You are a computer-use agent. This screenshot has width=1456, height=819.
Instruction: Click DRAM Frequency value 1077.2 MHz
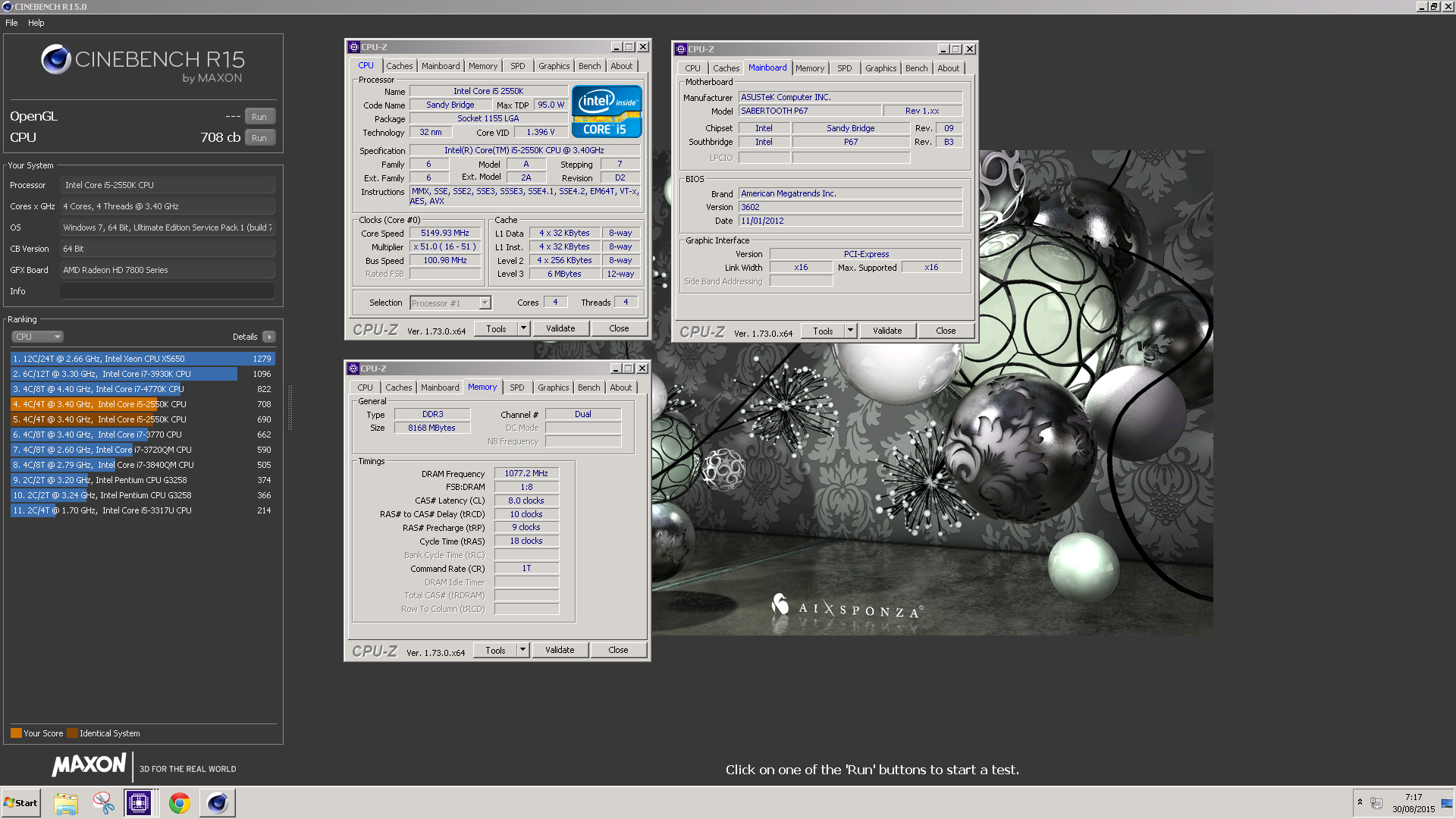pos(526,473)
